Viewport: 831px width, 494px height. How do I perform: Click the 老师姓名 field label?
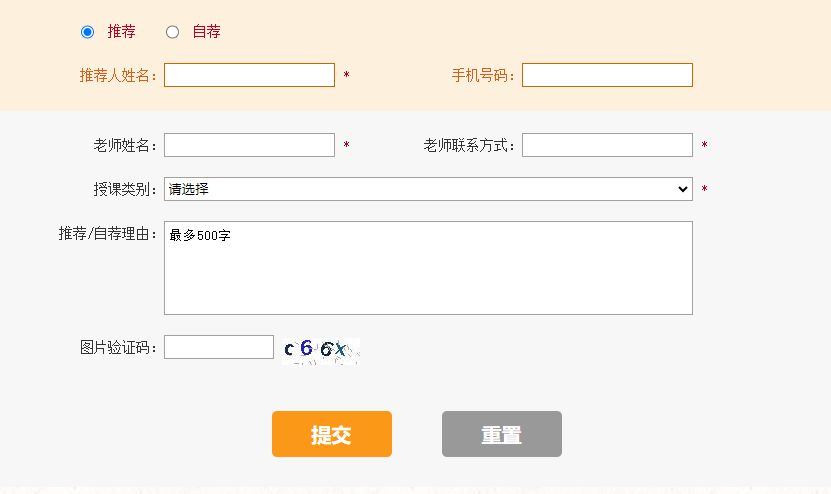point(126,145)
